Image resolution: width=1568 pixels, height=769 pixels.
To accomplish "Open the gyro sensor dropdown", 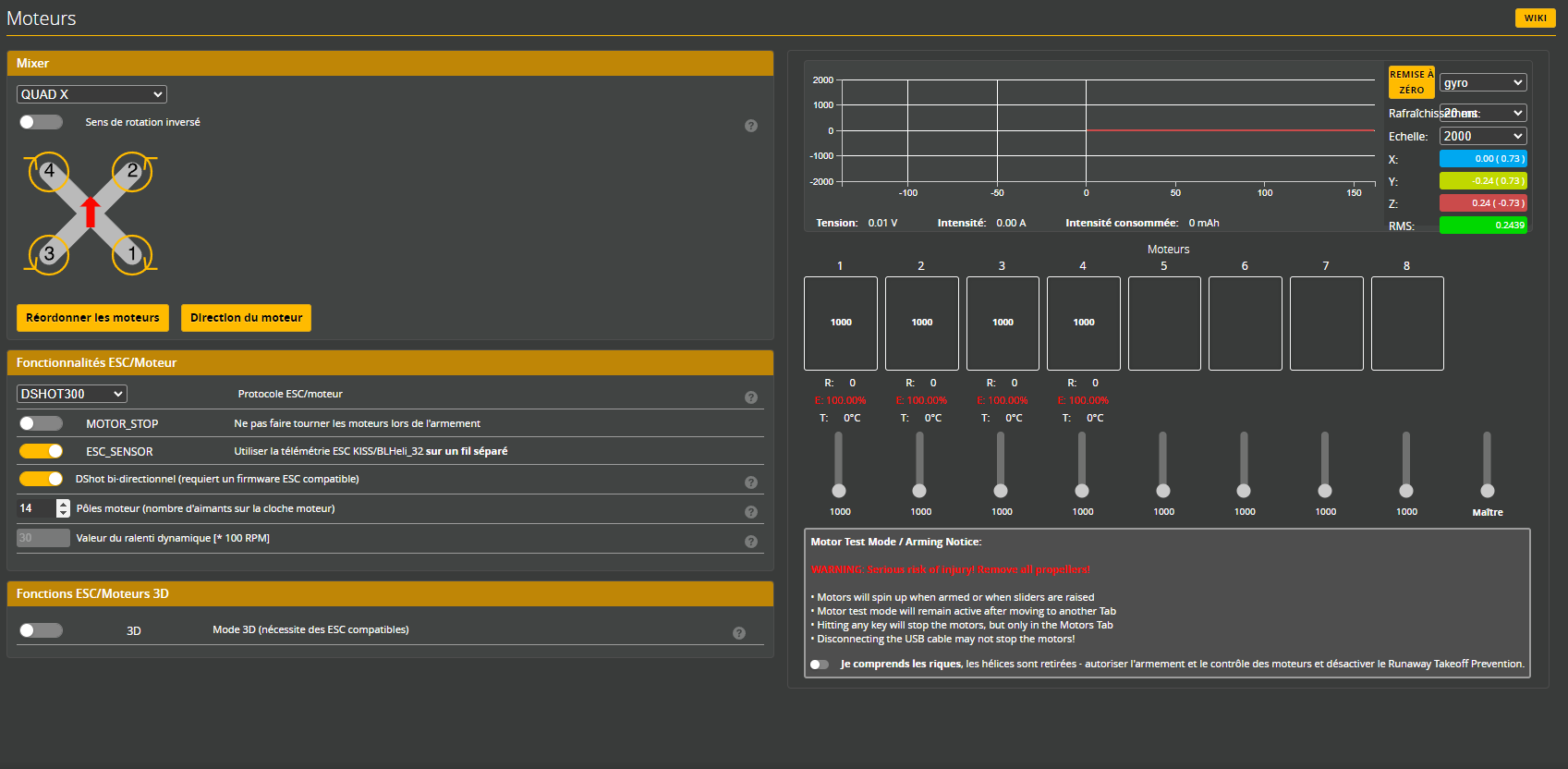I will pos(1482,83).
